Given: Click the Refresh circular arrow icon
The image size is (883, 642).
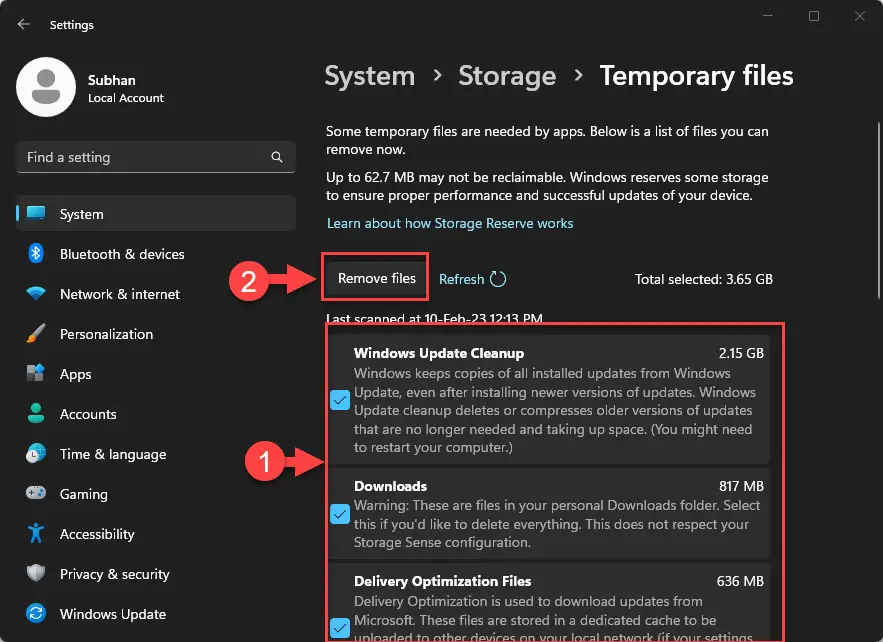Looking at the screenshot, I should pos(498,279).
